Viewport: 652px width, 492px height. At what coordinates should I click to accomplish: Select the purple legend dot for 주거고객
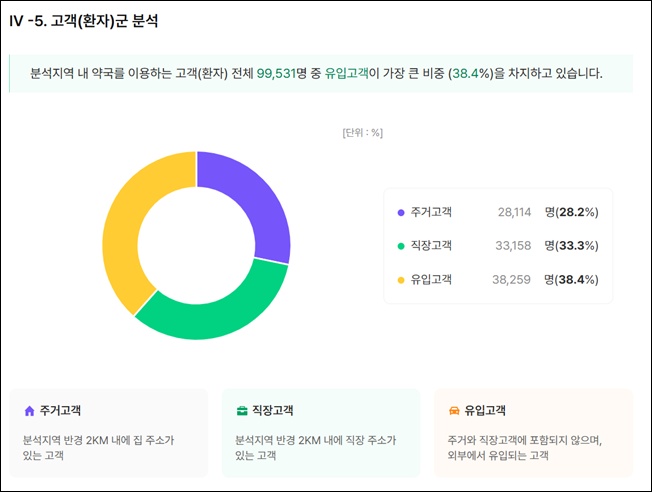pos(401,213)
